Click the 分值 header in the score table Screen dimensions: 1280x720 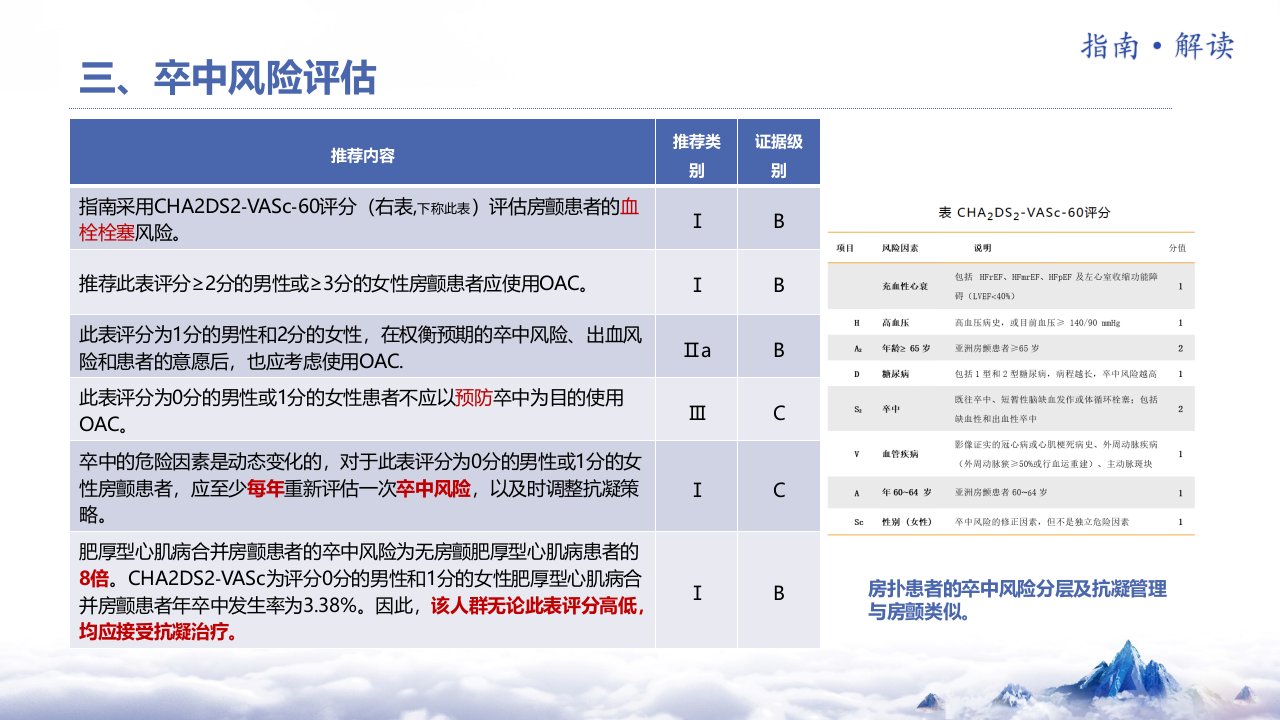coord(1177,247)
